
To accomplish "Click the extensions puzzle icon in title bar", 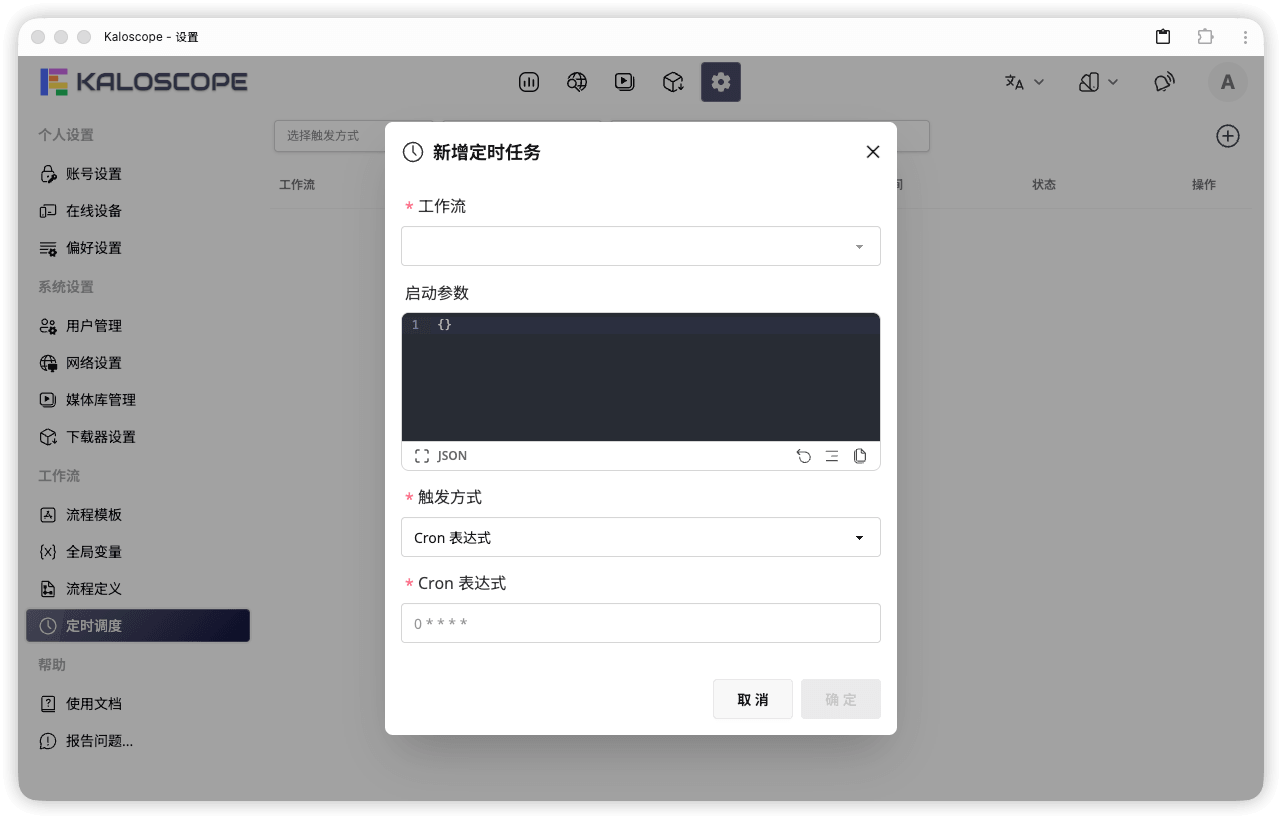I will click(x=1205, y=37).
